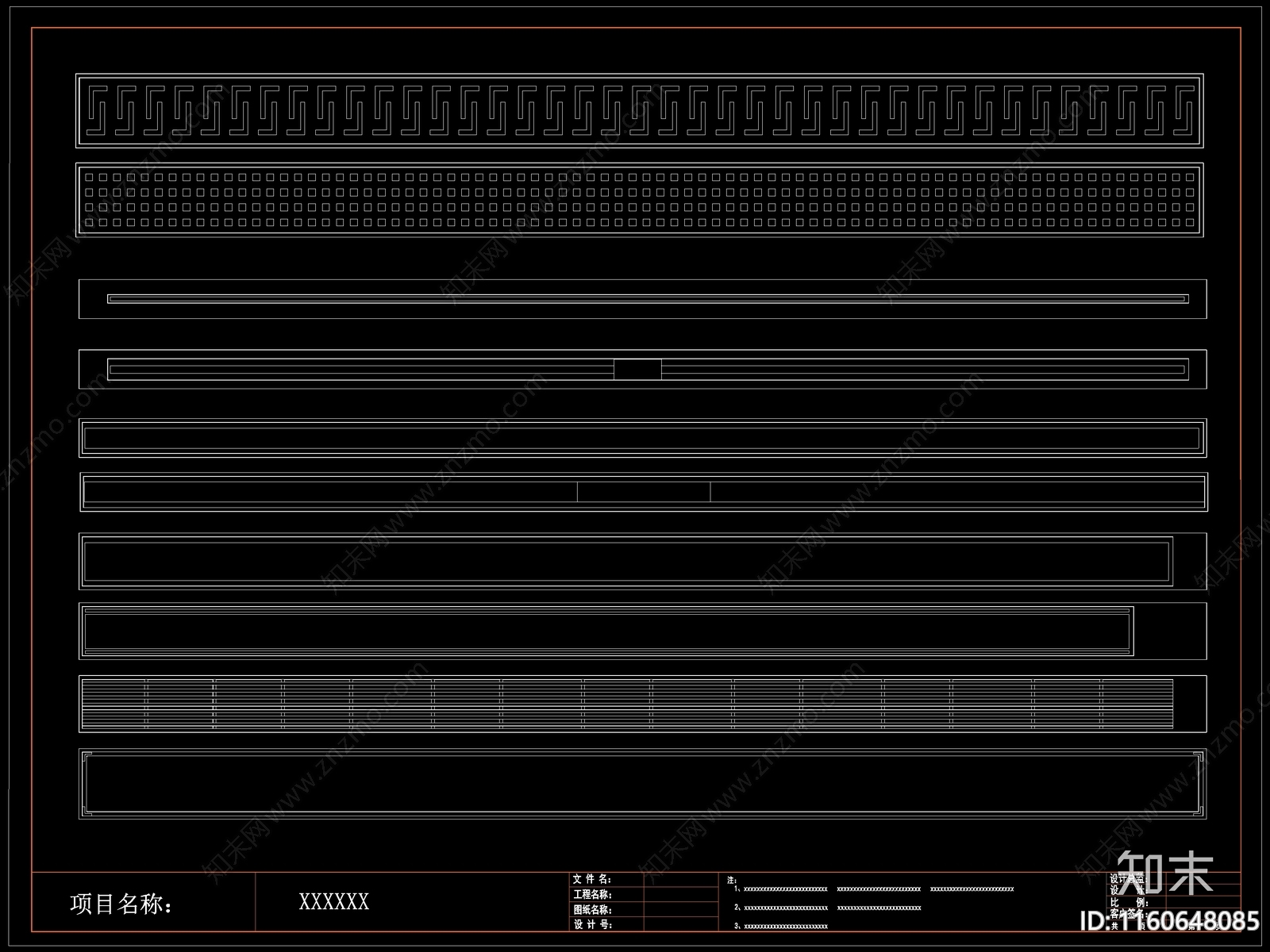1270x952 pixels.
Task: Select note line 1 placeholder text
Action: tap(874, 889)
